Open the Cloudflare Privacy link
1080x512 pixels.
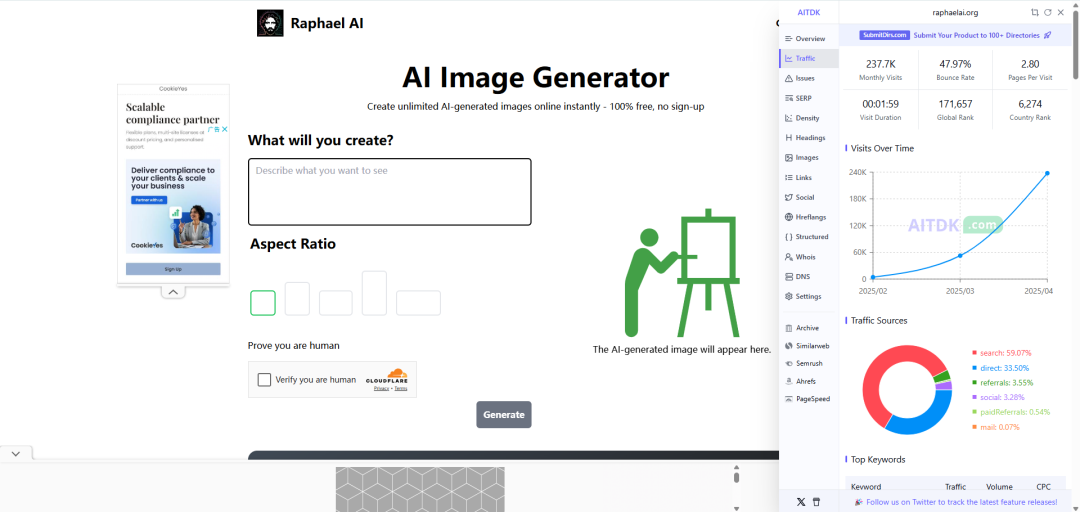(382, 389)
